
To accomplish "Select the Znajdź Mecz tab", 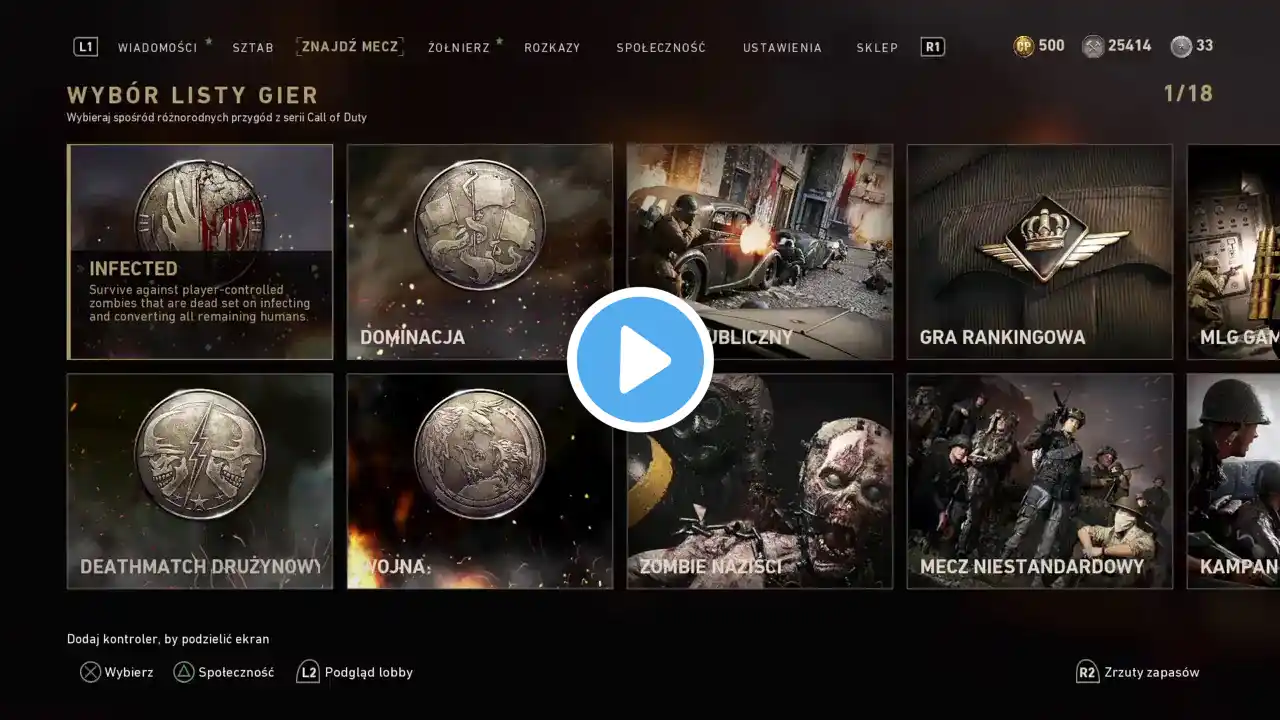I will pos(350,46).
